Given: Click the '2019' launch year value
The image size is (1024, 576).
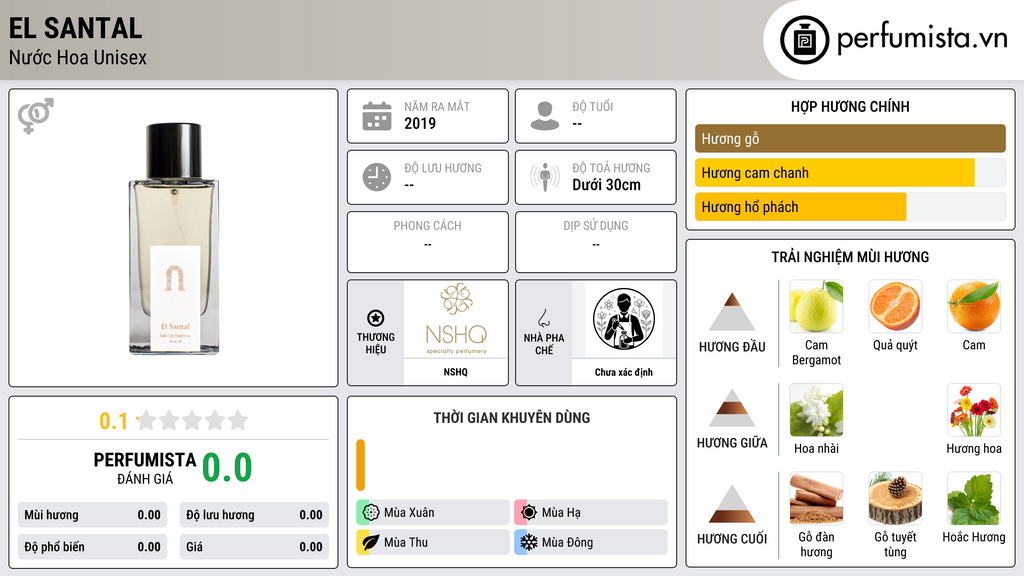Looking at the screenshot, I should tap(420, 123).
